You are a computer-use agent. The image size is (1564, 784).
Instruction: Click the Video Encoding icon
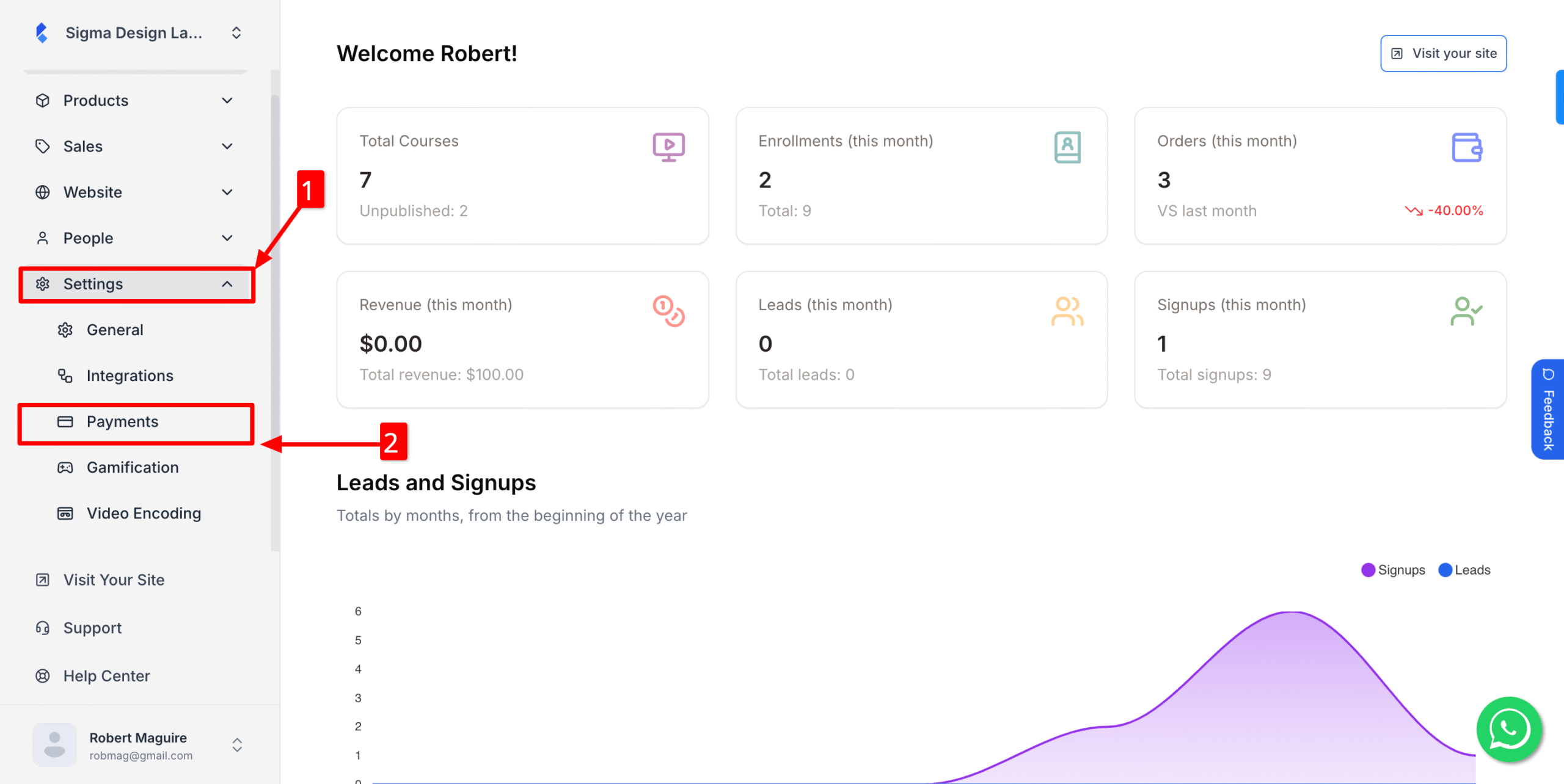(x=65, y=513)
